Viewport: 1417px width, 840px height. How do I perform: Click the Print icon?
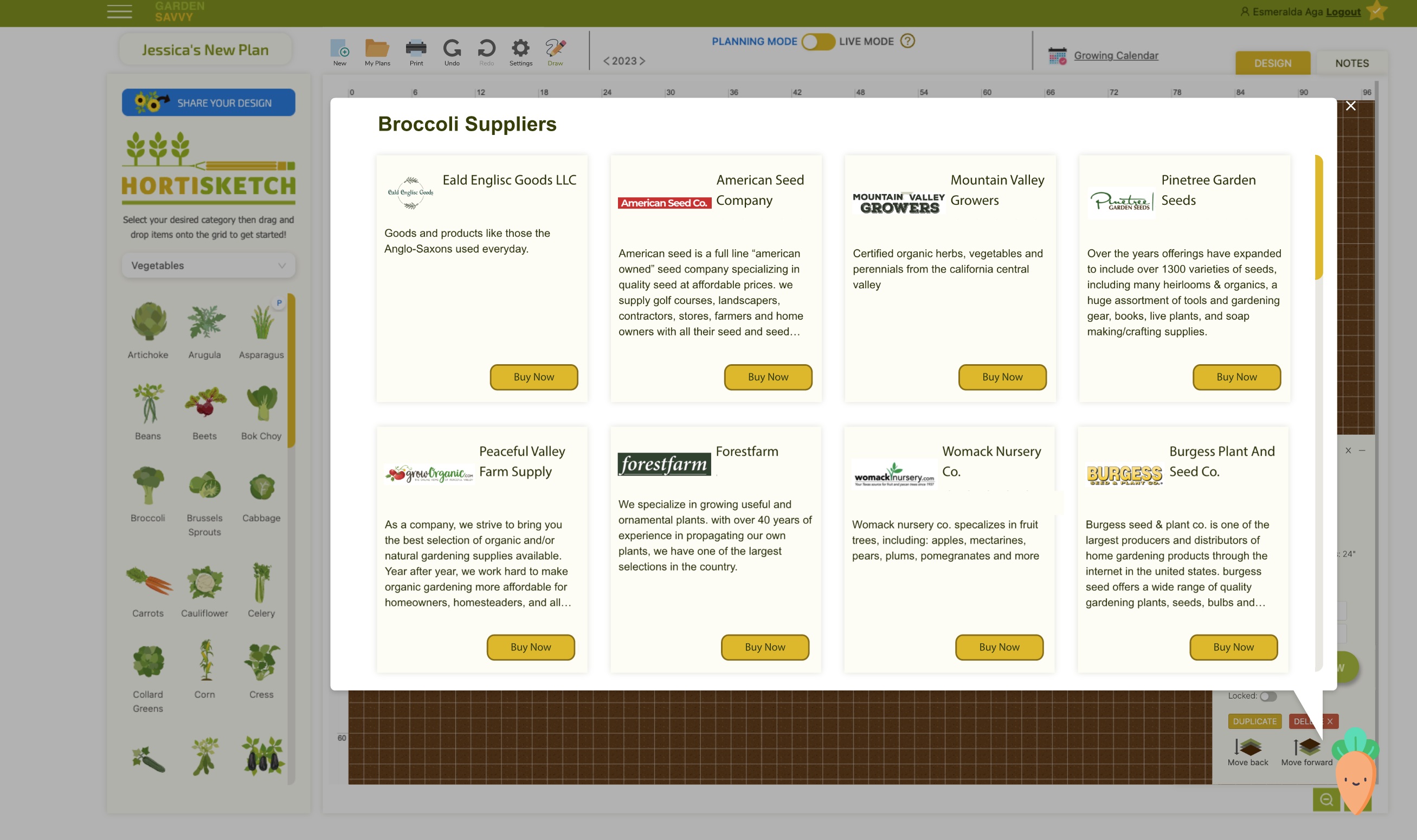tap(416, 48)
